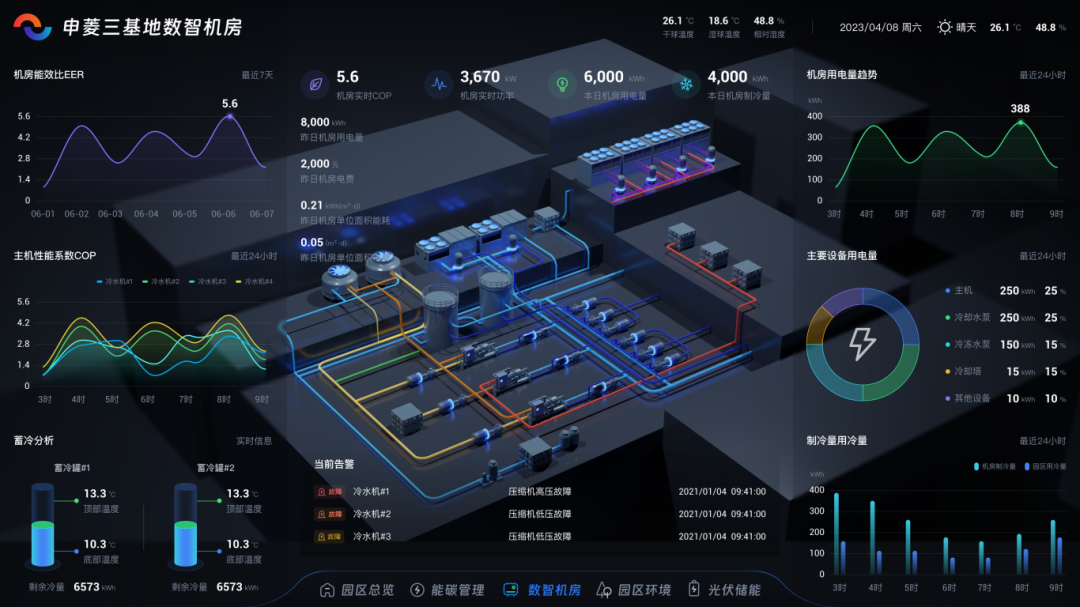Switch to the 园区总览 tab
1080x607 pixels.
click(356, 590)
